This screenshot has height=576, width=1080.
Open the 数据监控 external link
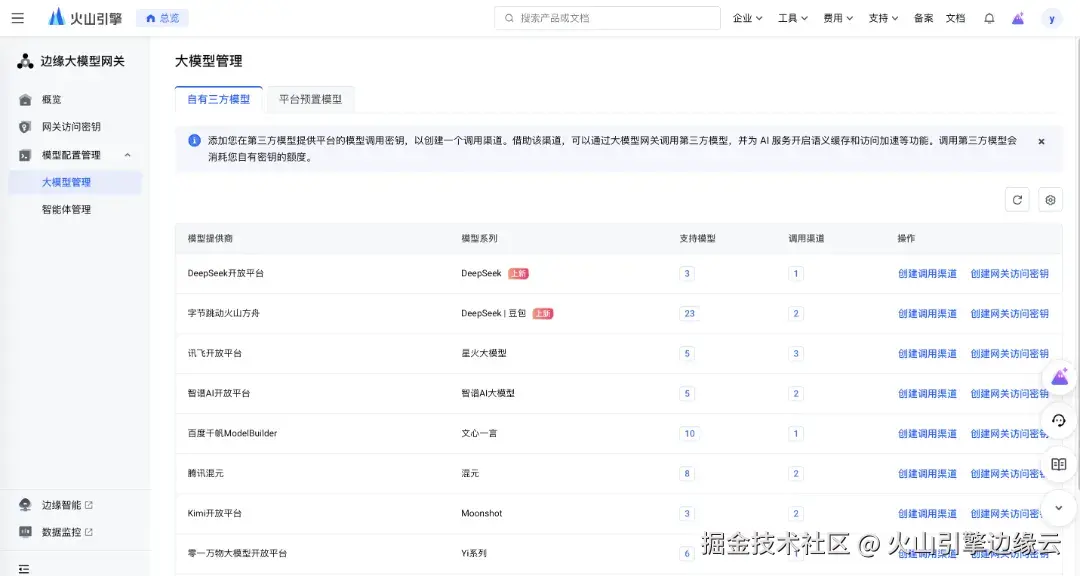[67, 532]
